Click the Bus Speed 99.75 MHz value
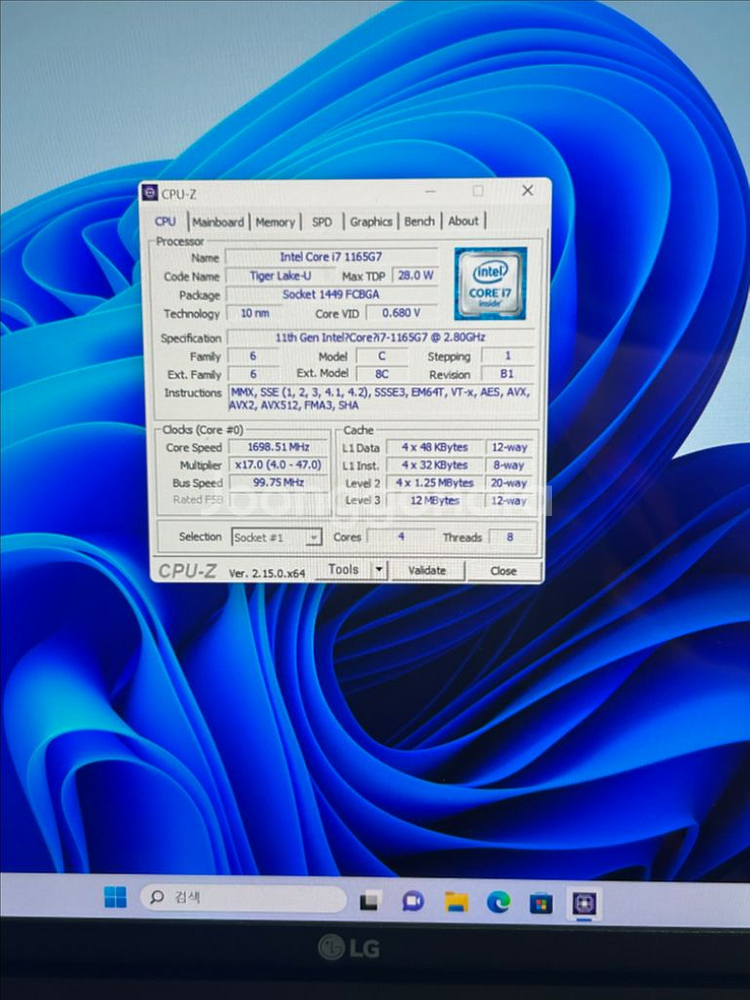Viewport: 750px width, 1000px height. pos(279,482)
